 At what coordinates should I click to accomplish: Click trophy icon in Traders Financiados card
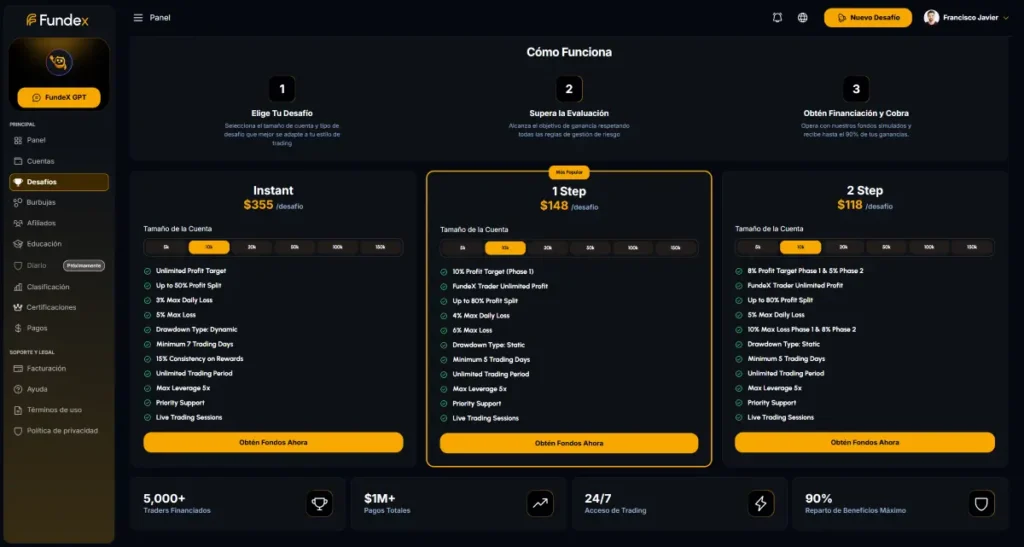pos(319,503)
